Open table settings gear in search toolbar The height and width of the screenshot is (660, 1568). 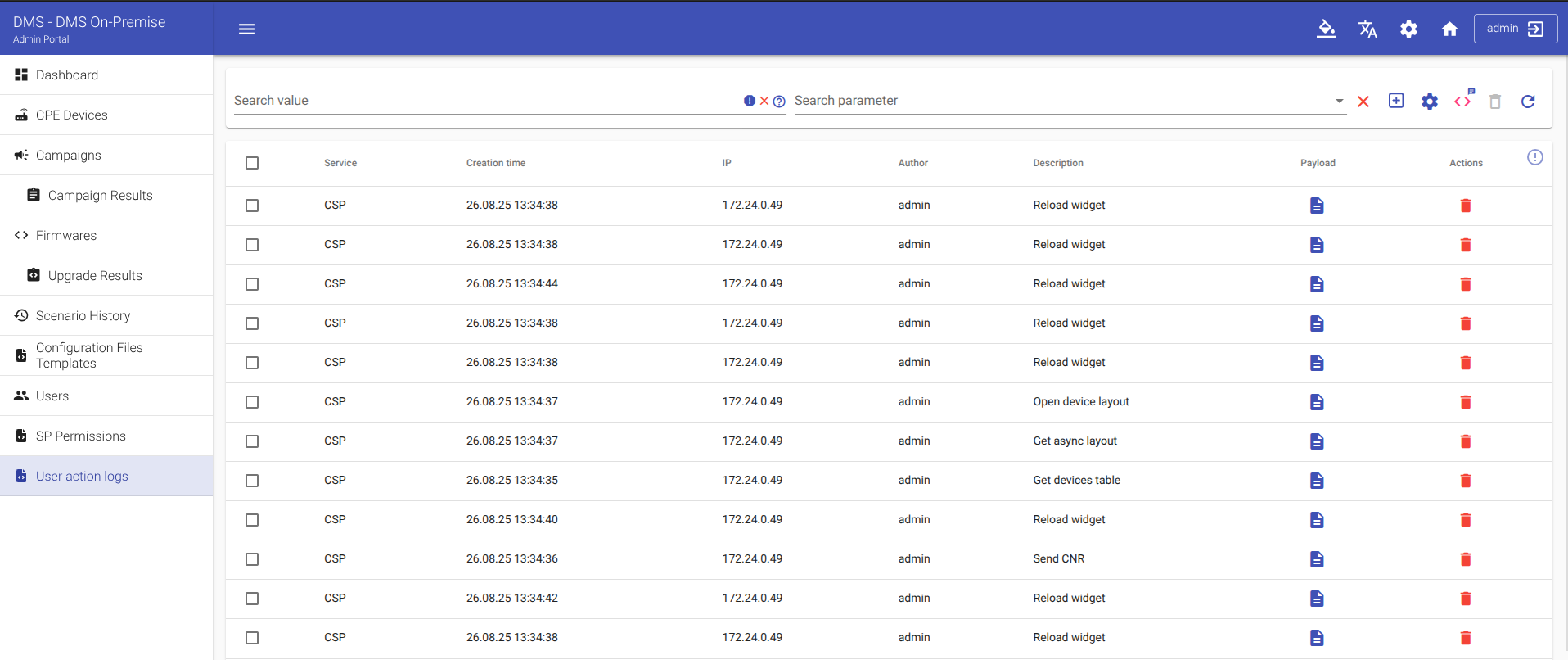1429,102
